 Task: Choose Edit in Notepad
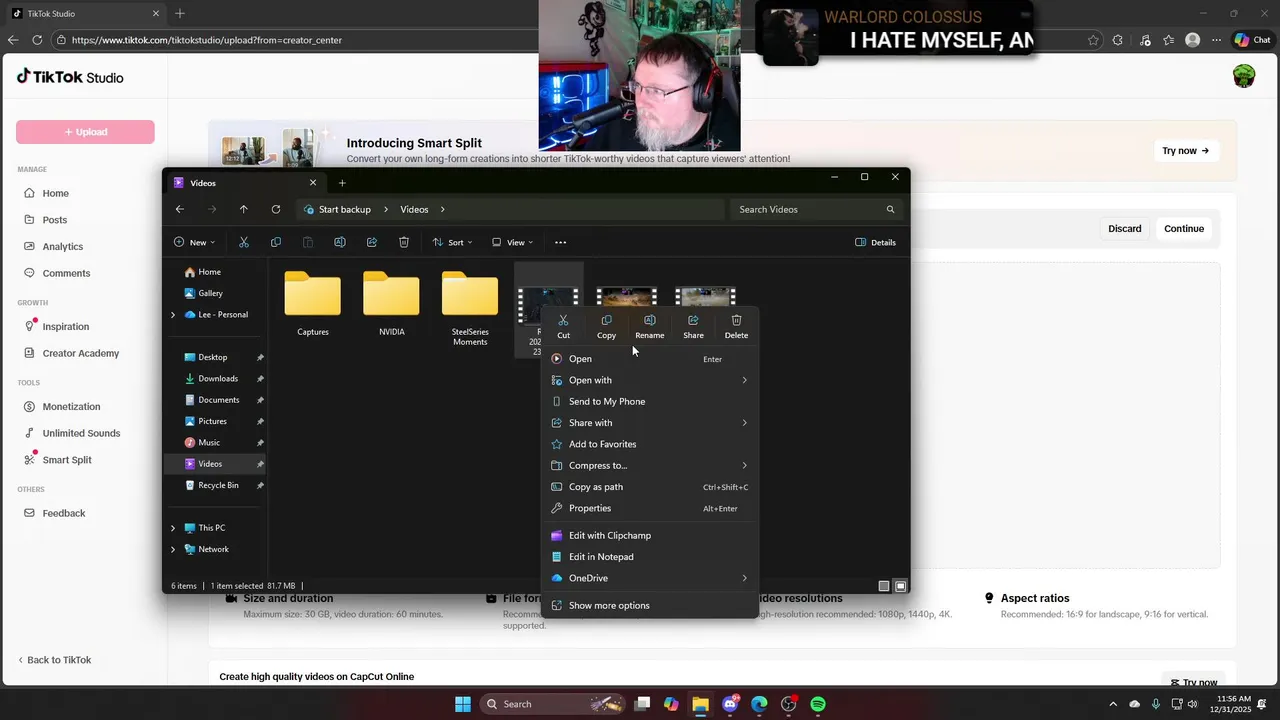[650, 557]
